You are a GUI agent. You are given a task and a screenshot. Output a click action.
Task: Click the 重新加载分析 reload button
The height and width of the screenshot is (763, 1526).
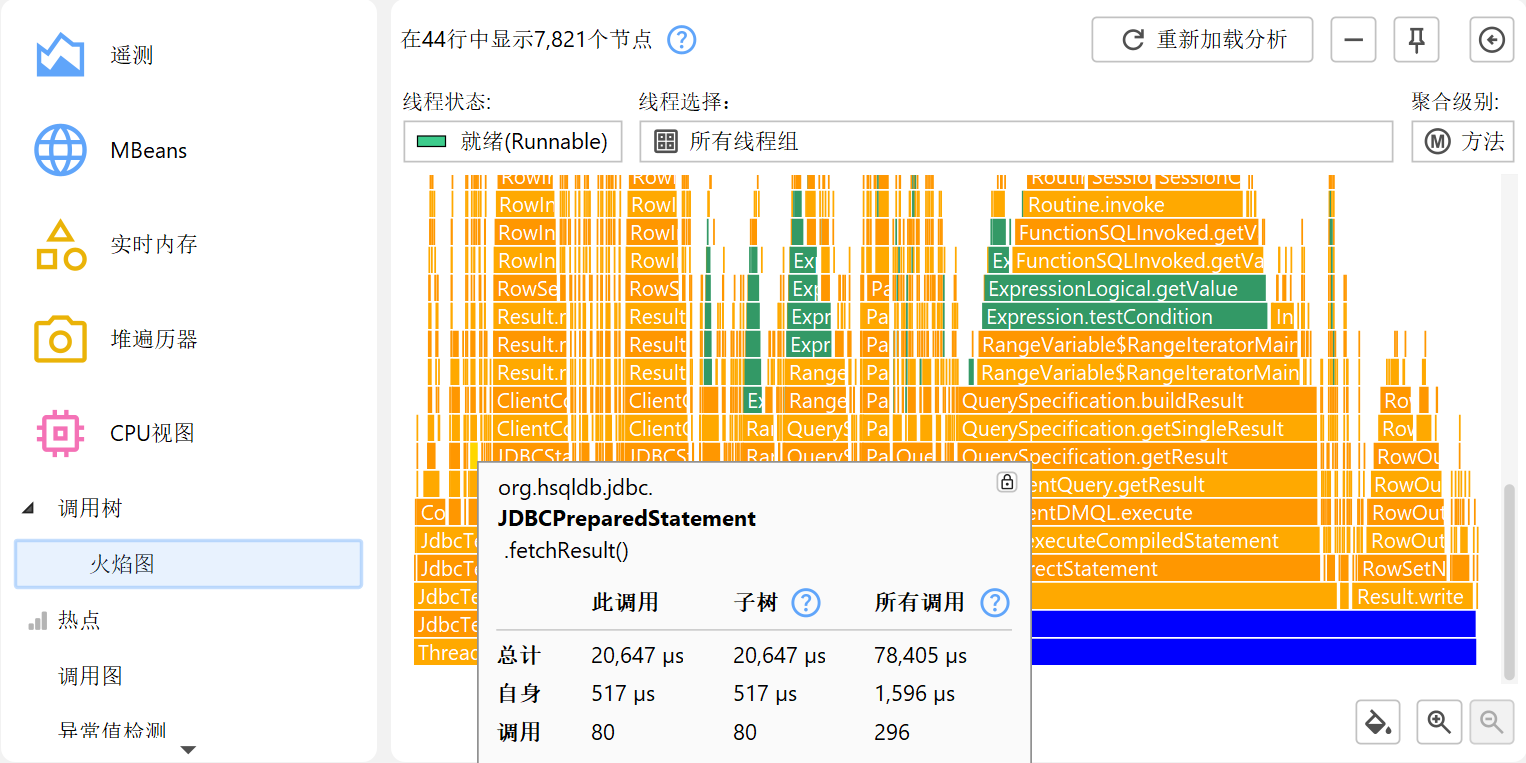(1202, 40)
